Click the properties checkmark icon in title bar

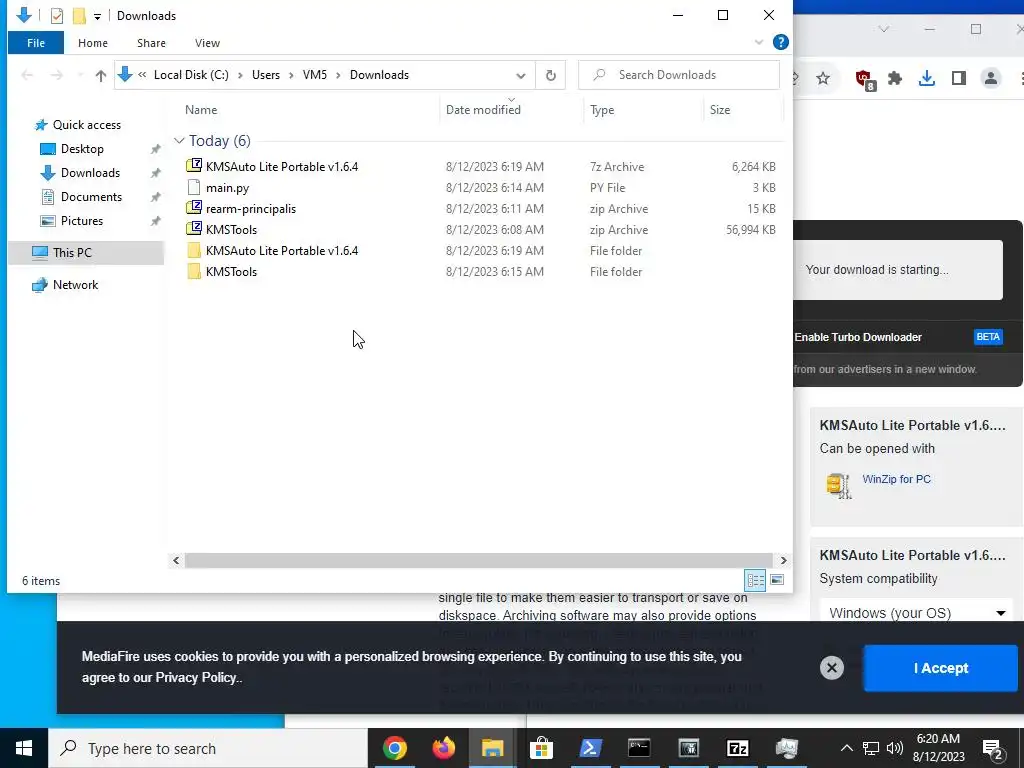(x=57, y=16)
